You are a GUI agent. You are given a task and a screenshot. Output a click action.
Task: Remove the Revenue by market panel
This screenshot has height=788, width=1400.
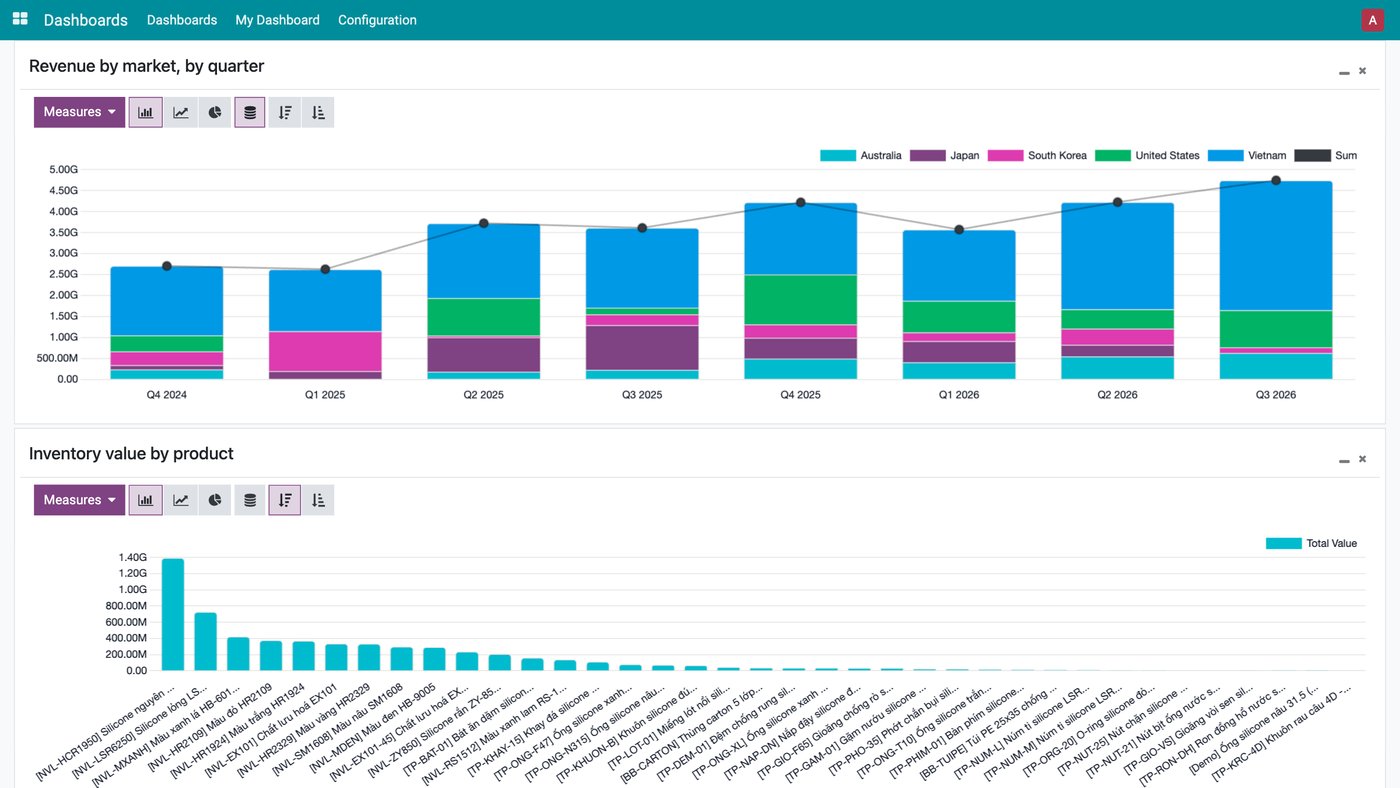tap(1362, 71)
